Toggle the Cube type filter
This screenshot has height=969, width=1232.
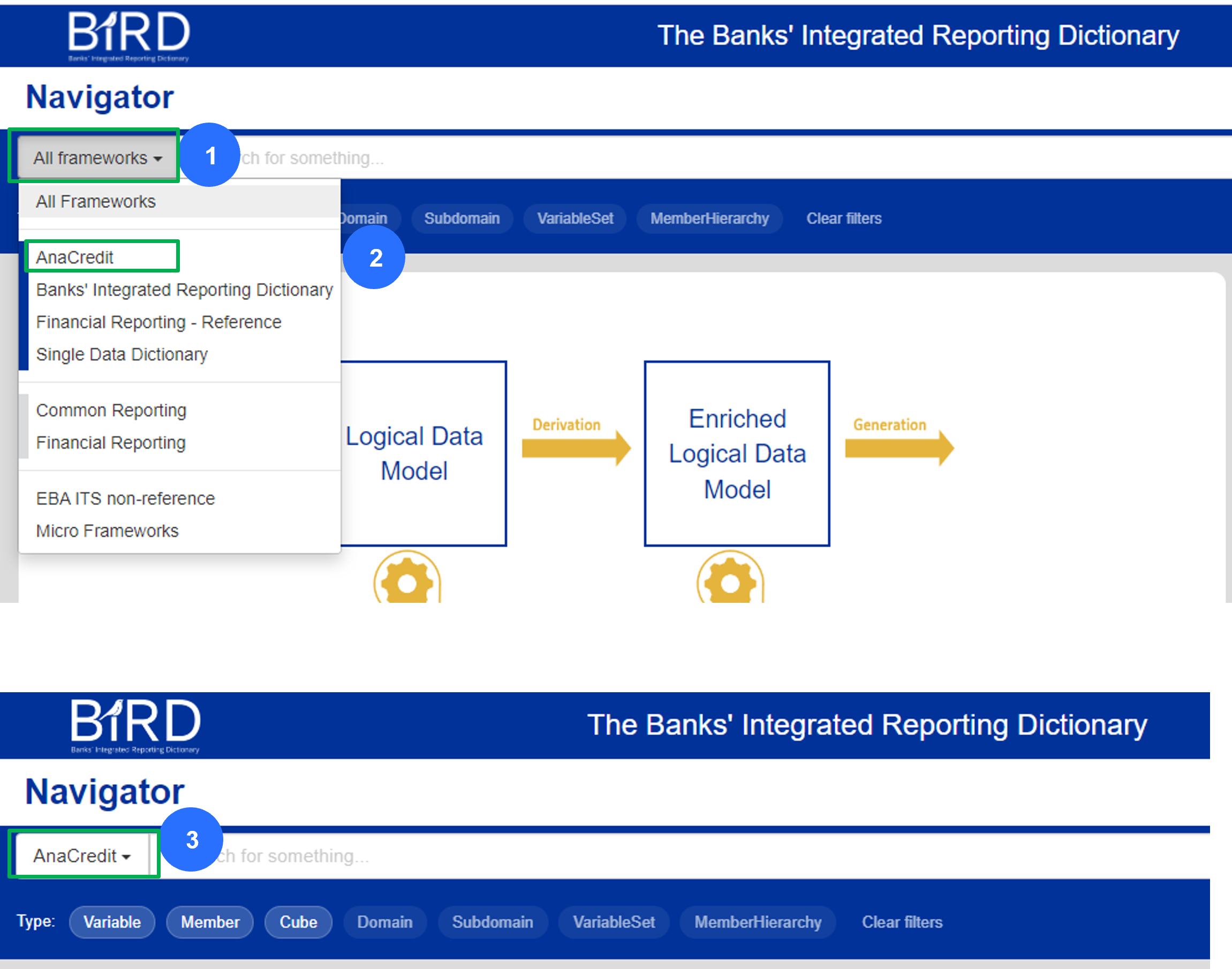coord(298,922)
